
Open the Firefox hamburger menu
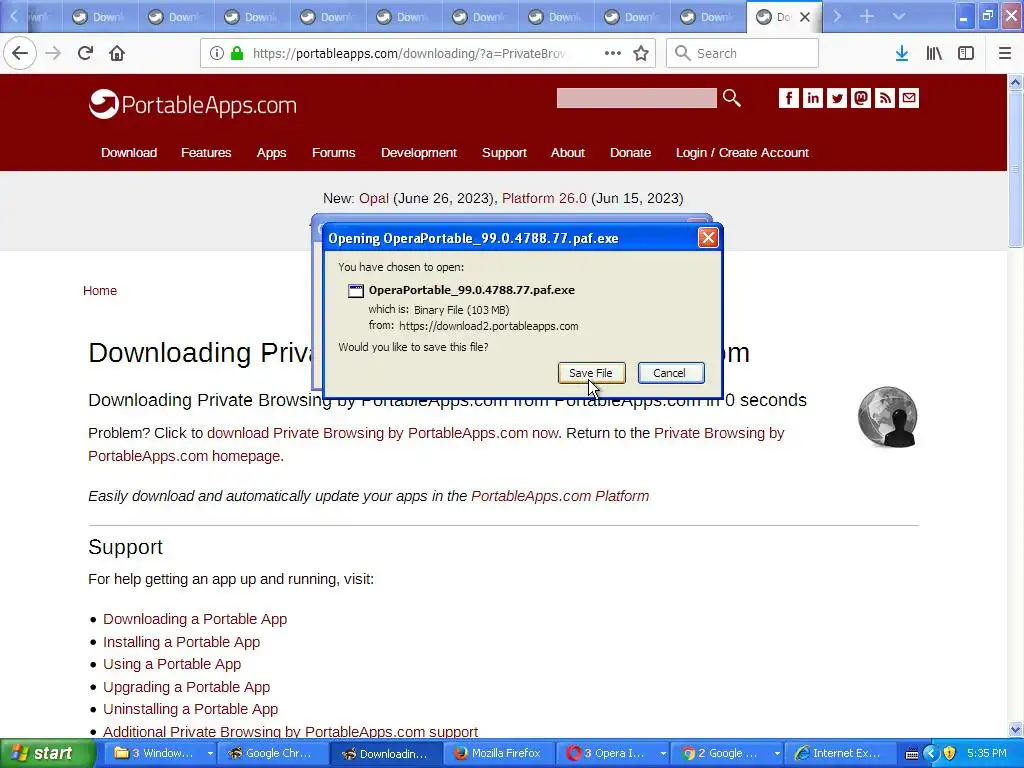[1005, 53]
